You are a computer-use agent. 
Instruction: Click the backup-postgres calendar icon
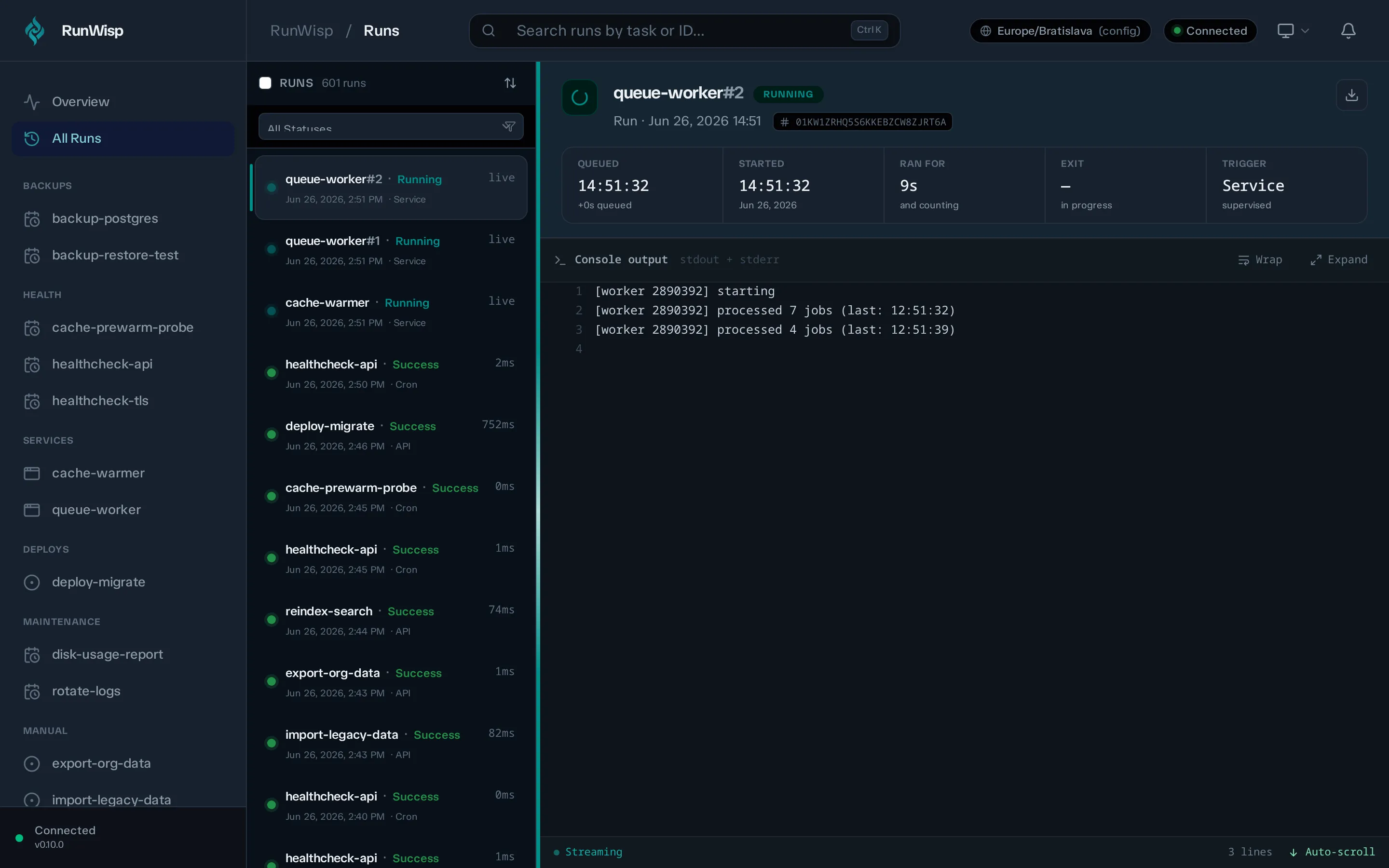[32, 219]
